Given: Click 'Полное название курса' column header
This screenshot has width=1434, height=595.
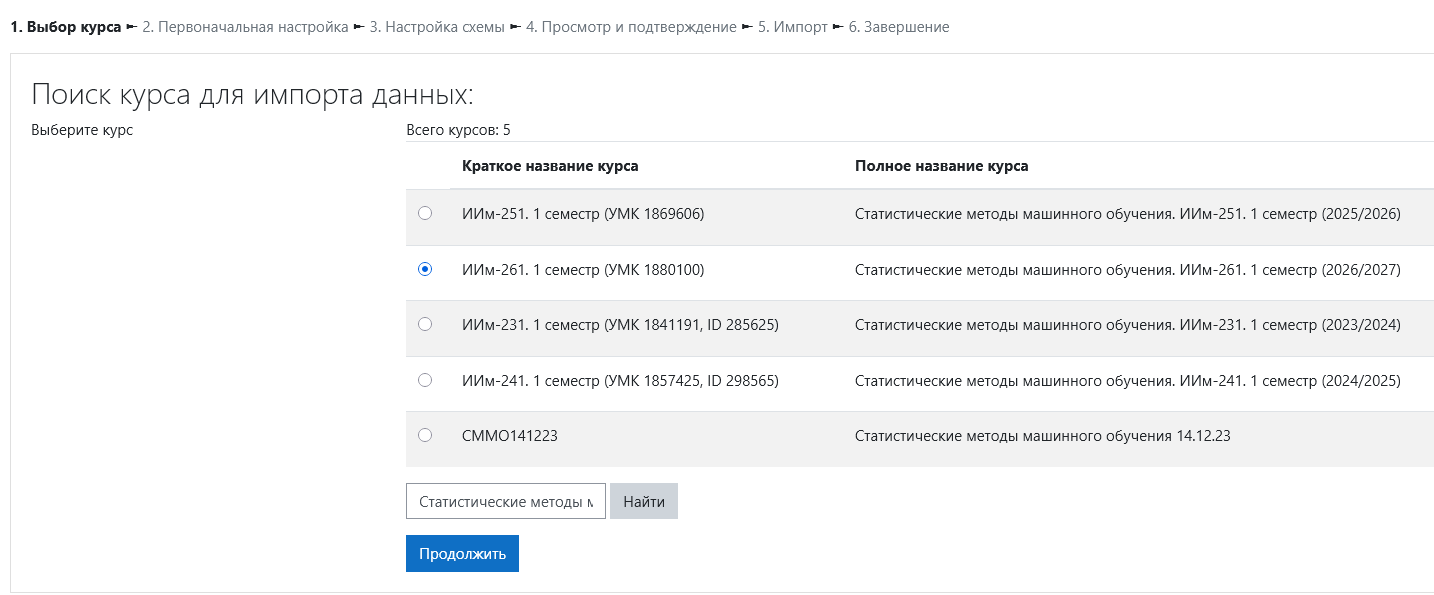Looking at the screenshot, I should click(941, 166).
